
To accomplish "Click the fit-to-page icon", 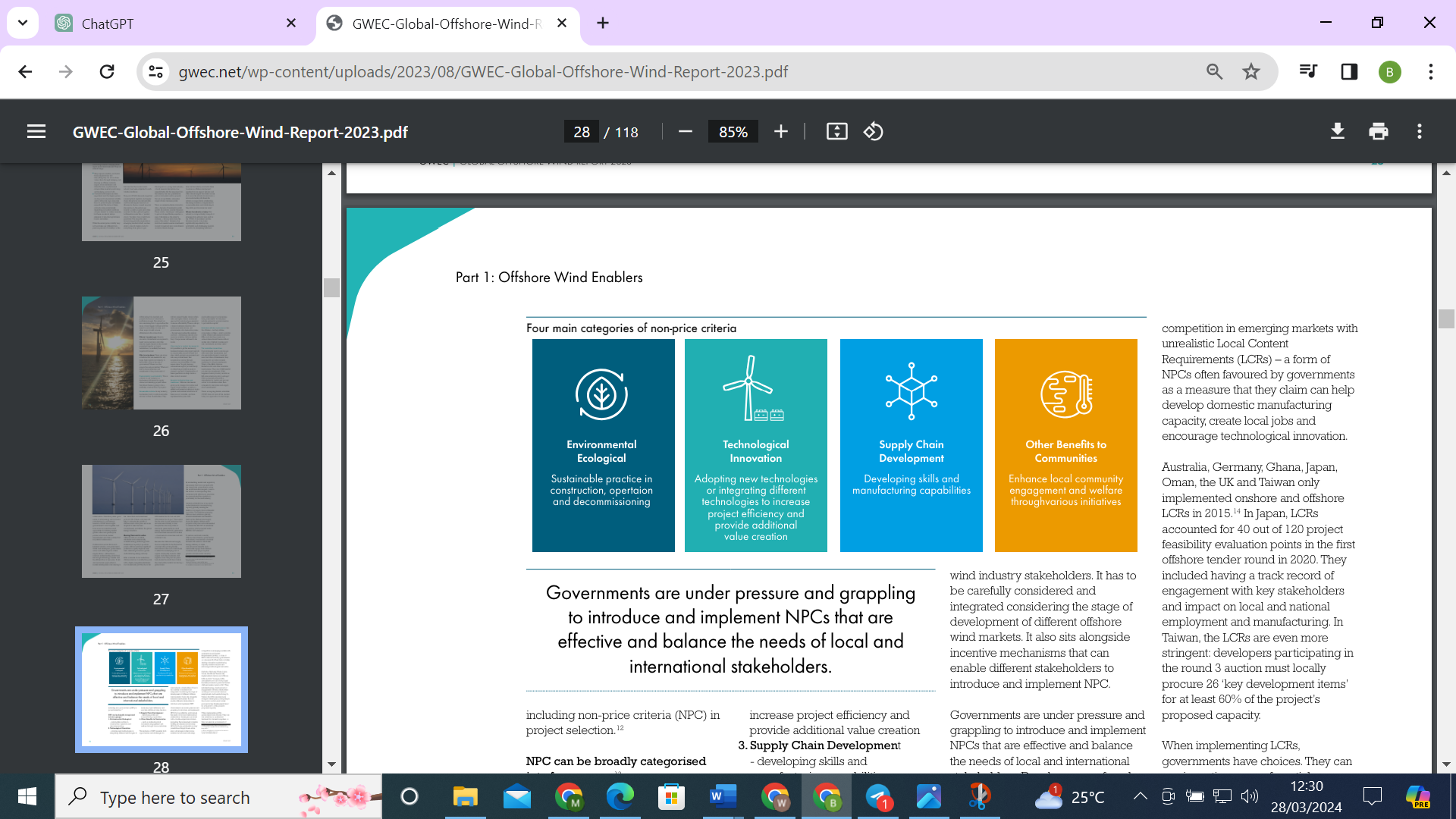I will point(837,131).
